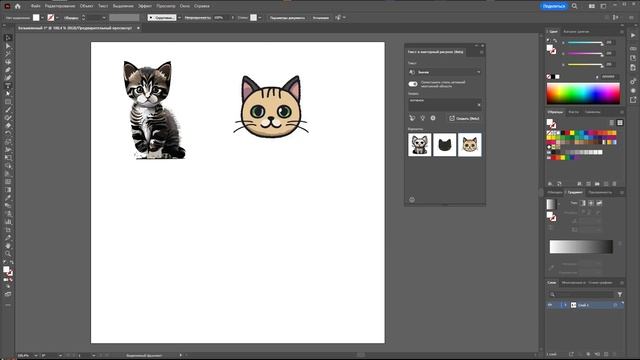Select the Zoom magnifier tool
The height and width of the screenshot is (360, 640).
pos(8,253)
